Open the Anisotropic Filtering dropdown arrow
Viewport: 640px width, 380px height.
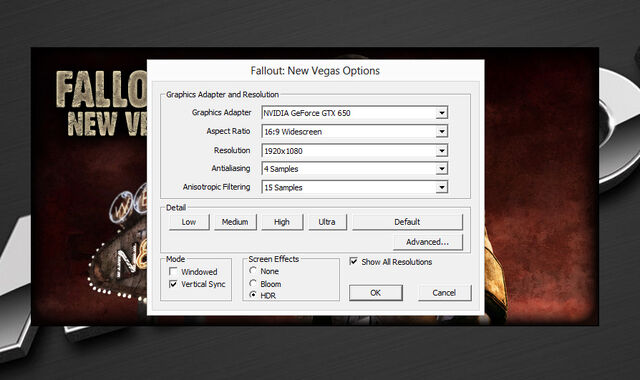pos(442,187)
